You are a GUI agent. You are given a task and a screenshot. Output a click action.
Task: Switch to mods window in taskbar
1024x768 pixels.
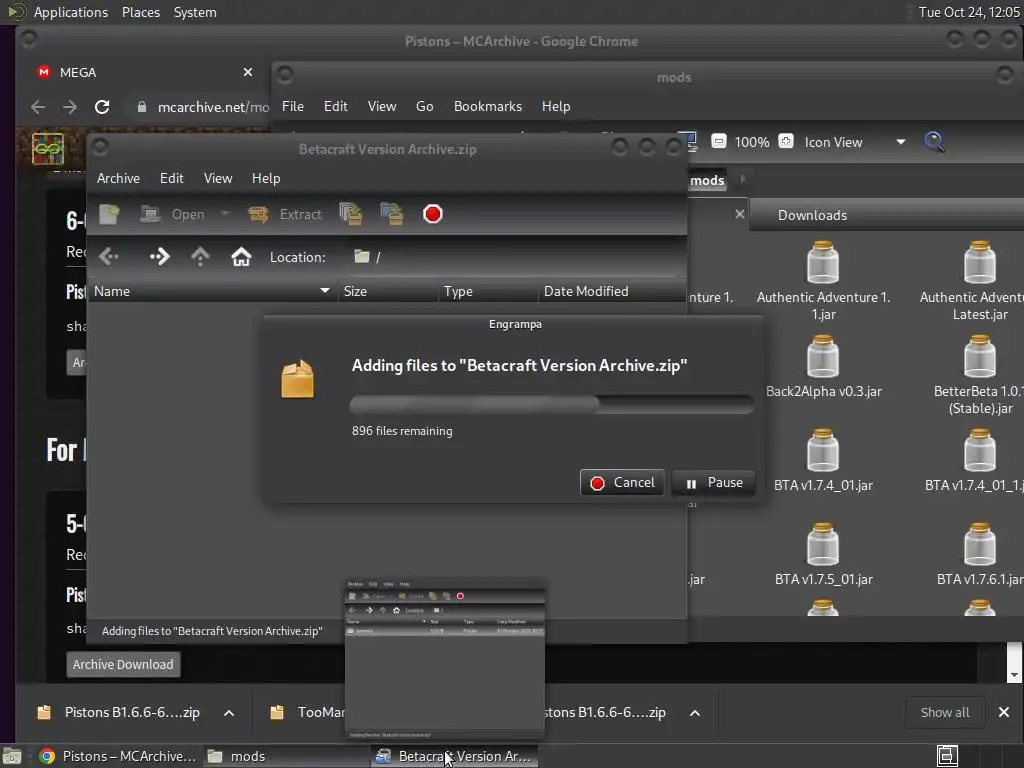pos(286,756)
